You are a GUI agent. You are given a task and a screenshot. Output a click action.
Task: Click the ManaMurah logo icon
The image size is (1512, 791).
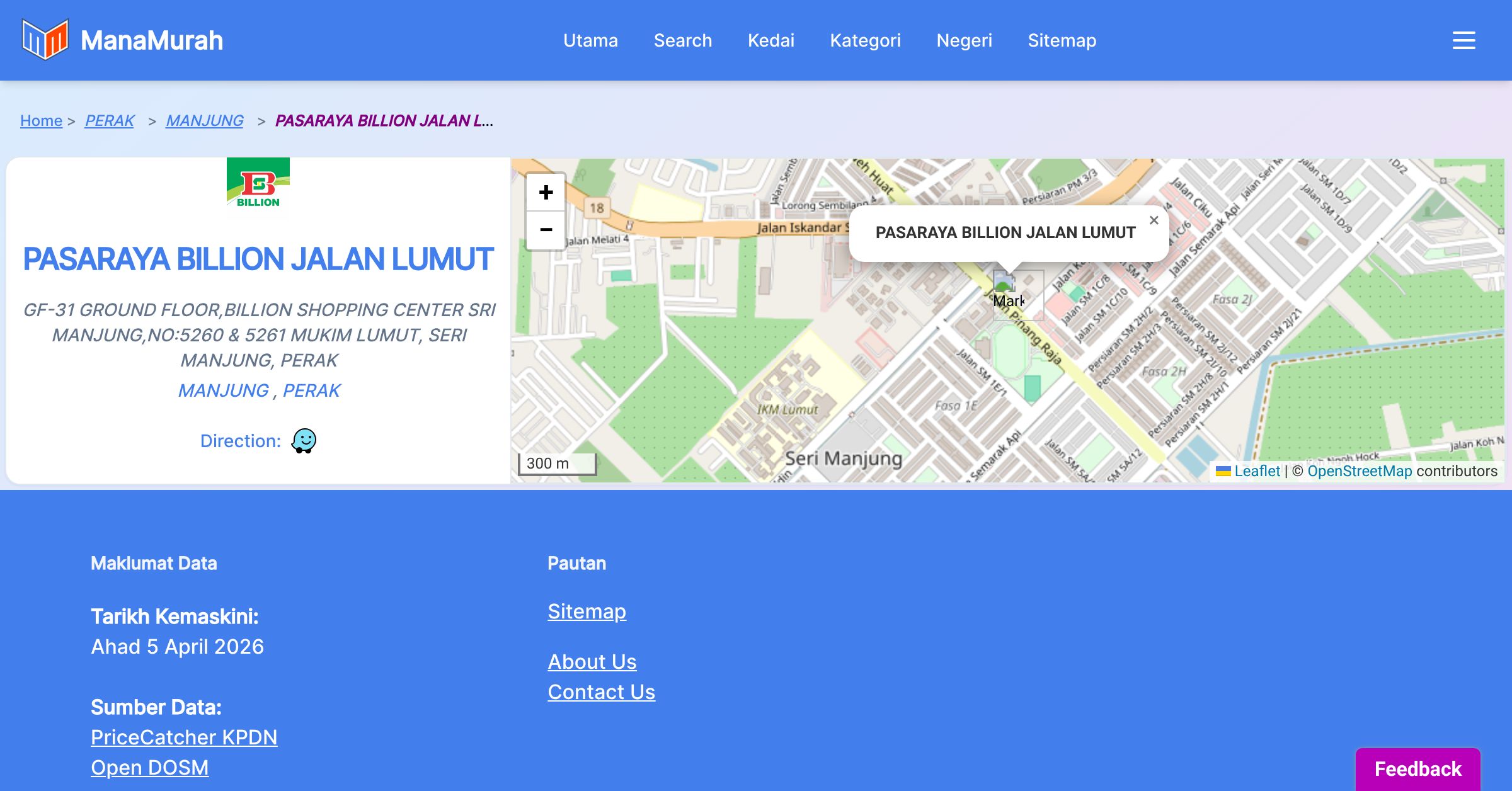(44, 40)
